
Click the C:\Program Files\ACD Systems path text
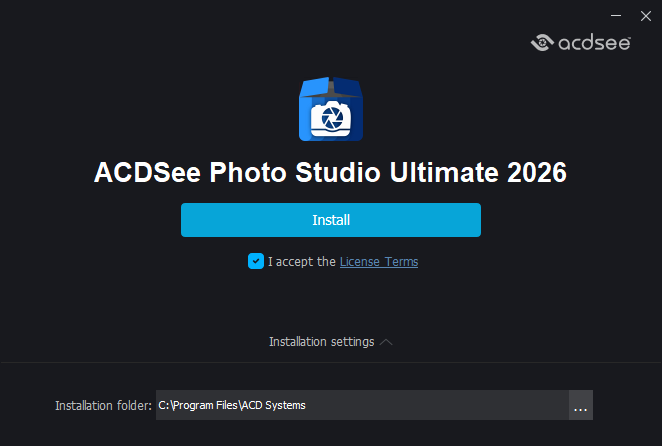point(232,405)
